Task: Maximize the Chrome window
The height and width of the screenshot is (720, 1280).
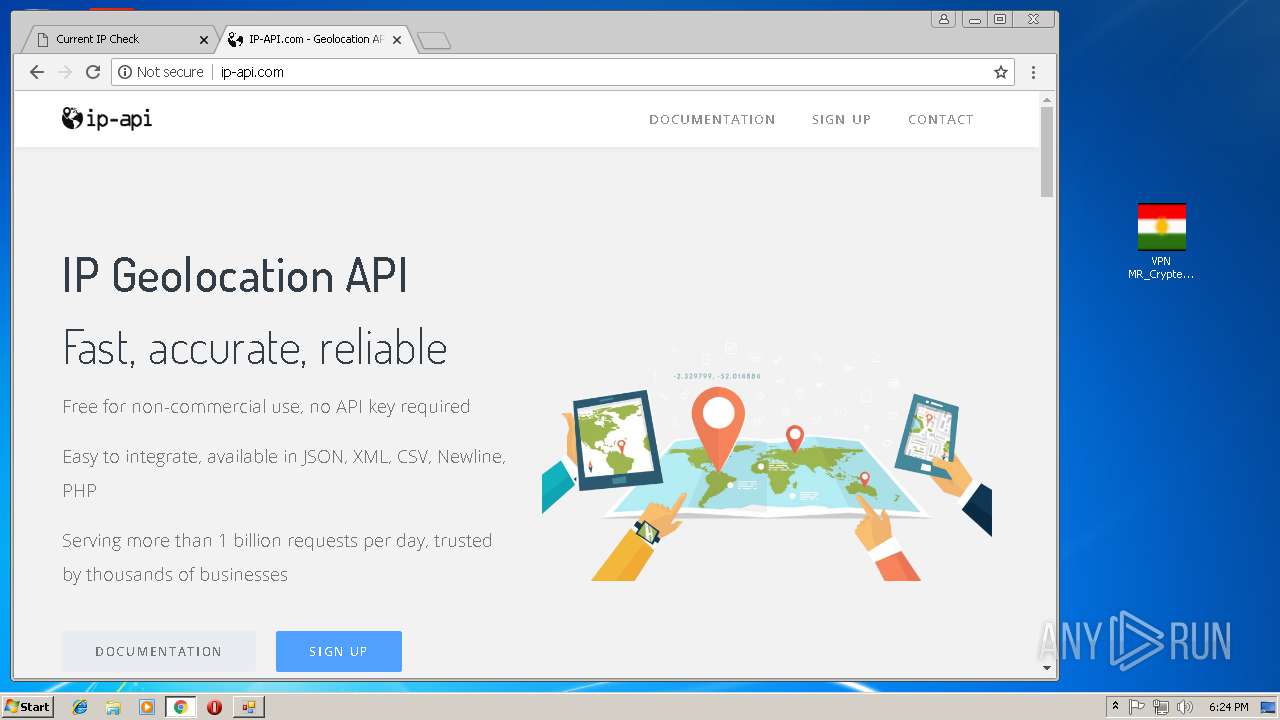Action: tap(1000, 19)
